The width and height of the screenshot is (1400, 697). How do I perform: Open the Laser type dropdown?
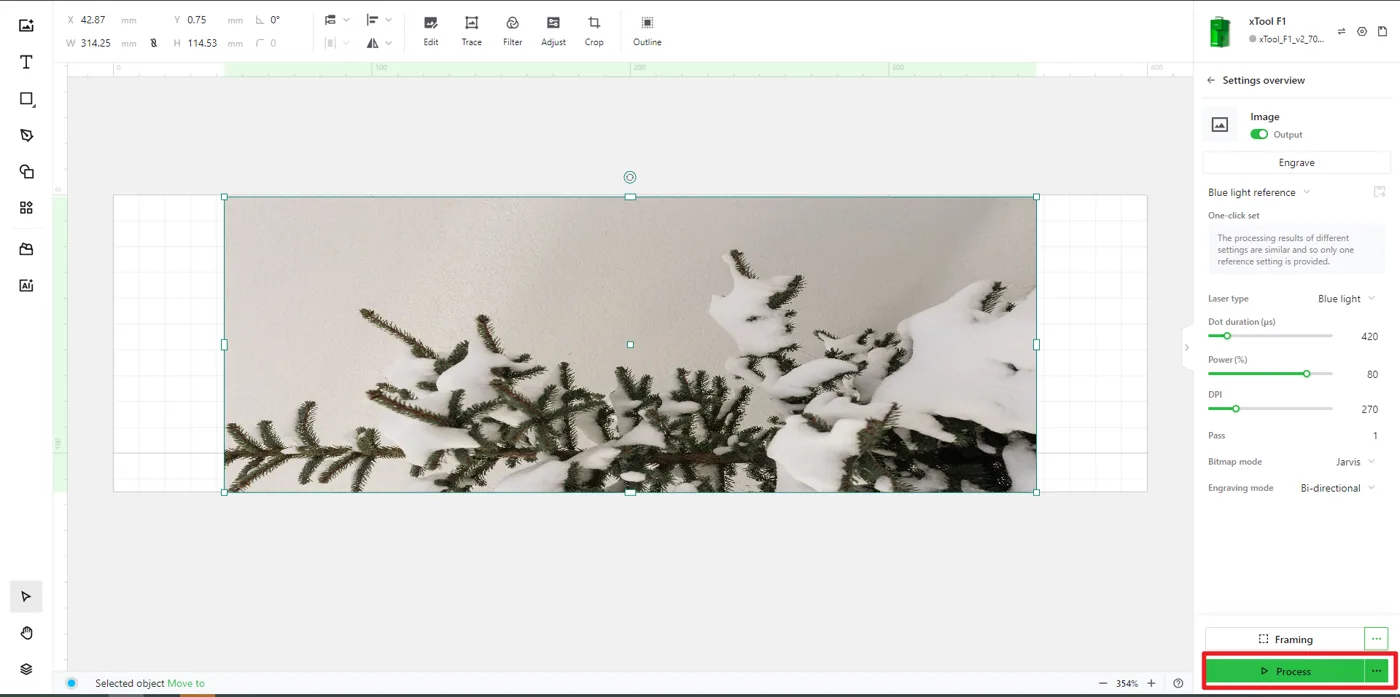[1346, 298]
